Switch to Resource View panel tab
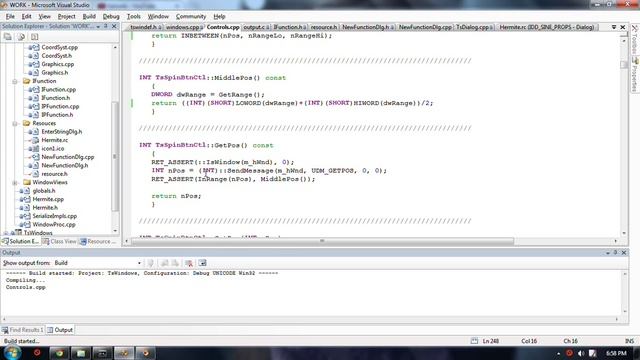 (x=97, y=241)
